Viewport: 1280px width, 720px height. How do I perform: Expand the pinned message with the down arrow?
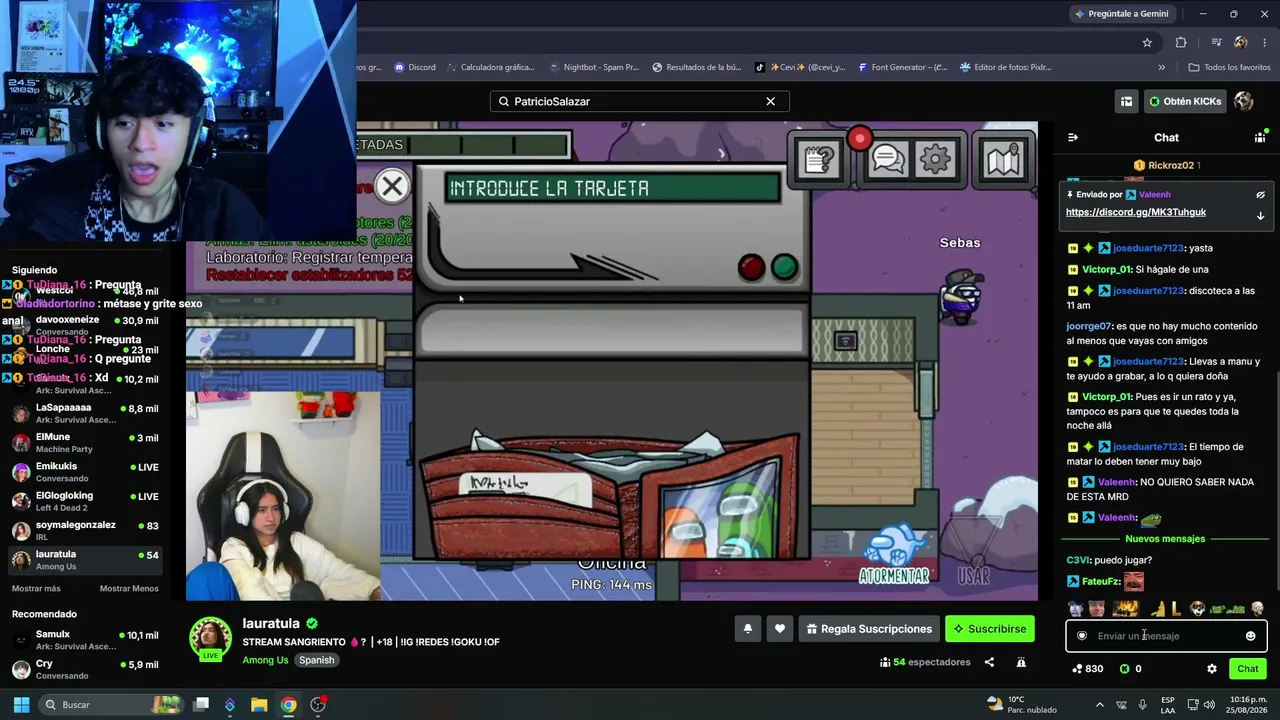coord(1260,215)
